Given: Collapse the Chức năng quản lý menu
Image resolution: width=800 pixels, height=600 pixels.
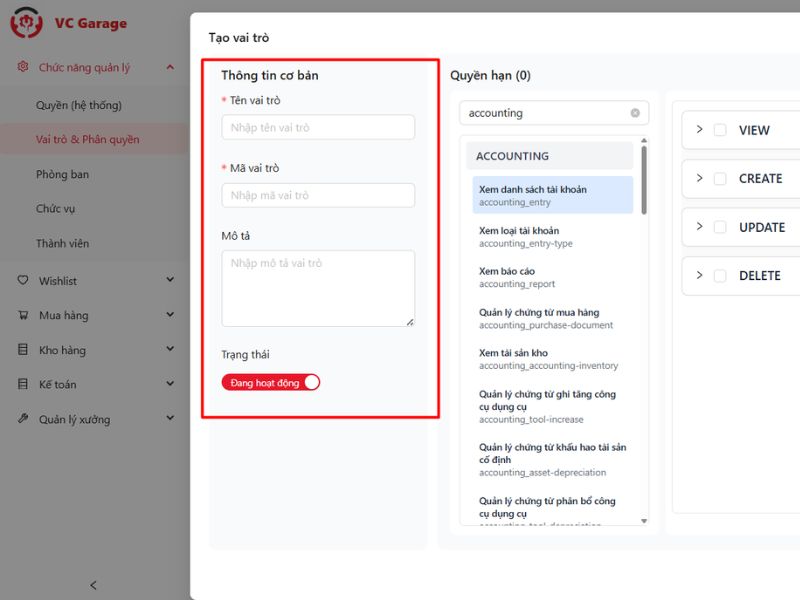Looking at the screenshot, I should [170, 67].
